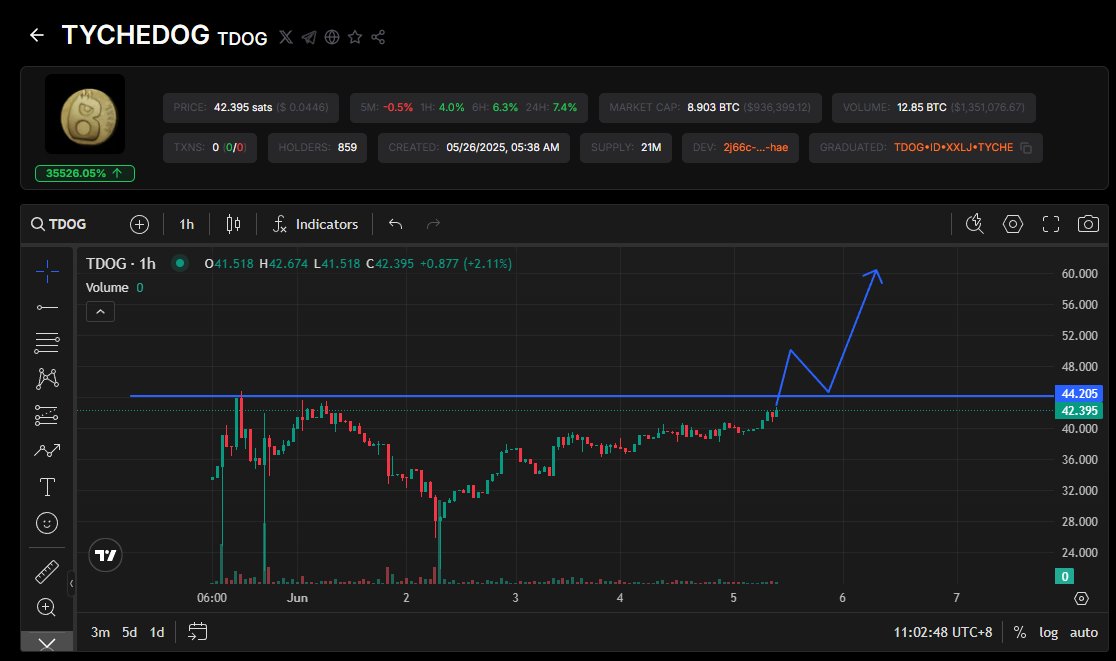The image size is (1116, 661).
Task: Enable logarithmic price scale
Action: click(x=1048, y=632)
